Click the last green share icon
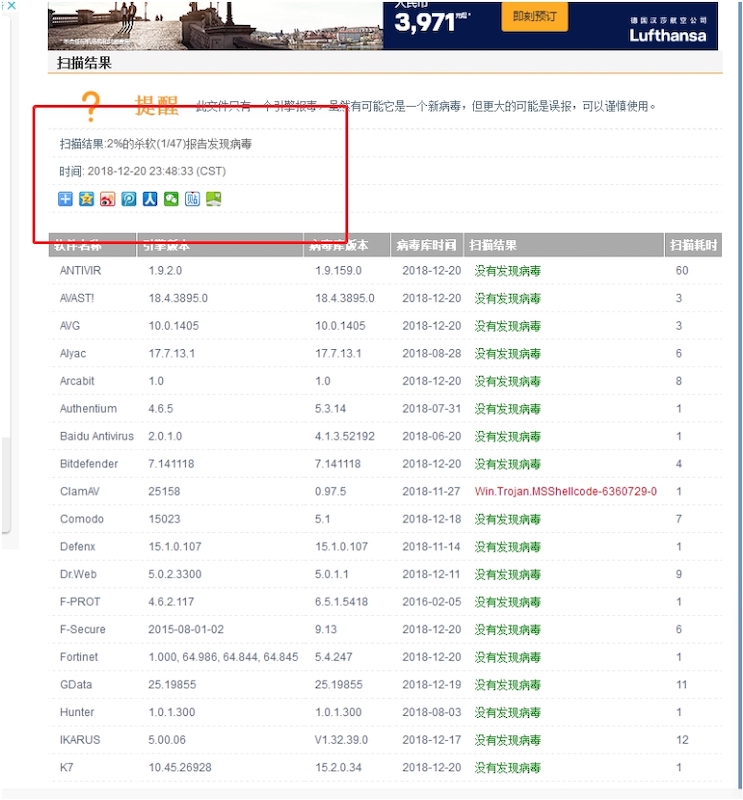Viewport: 743px width, 800px height. click(x=213, y=199)
